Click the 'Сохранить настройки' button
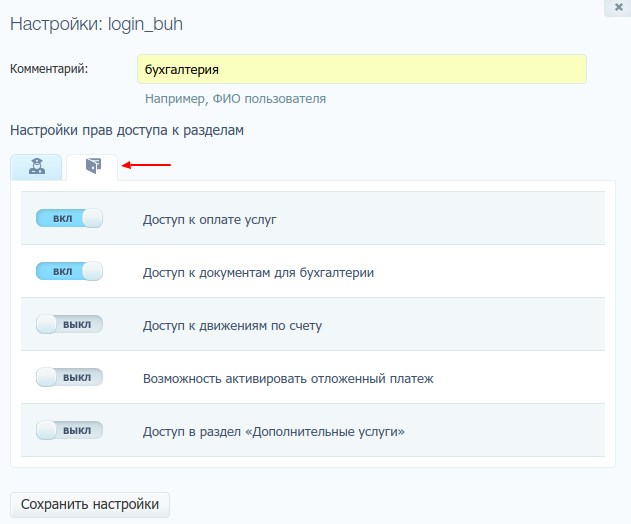This screenshot has width=631, height=524. (90, 505)
